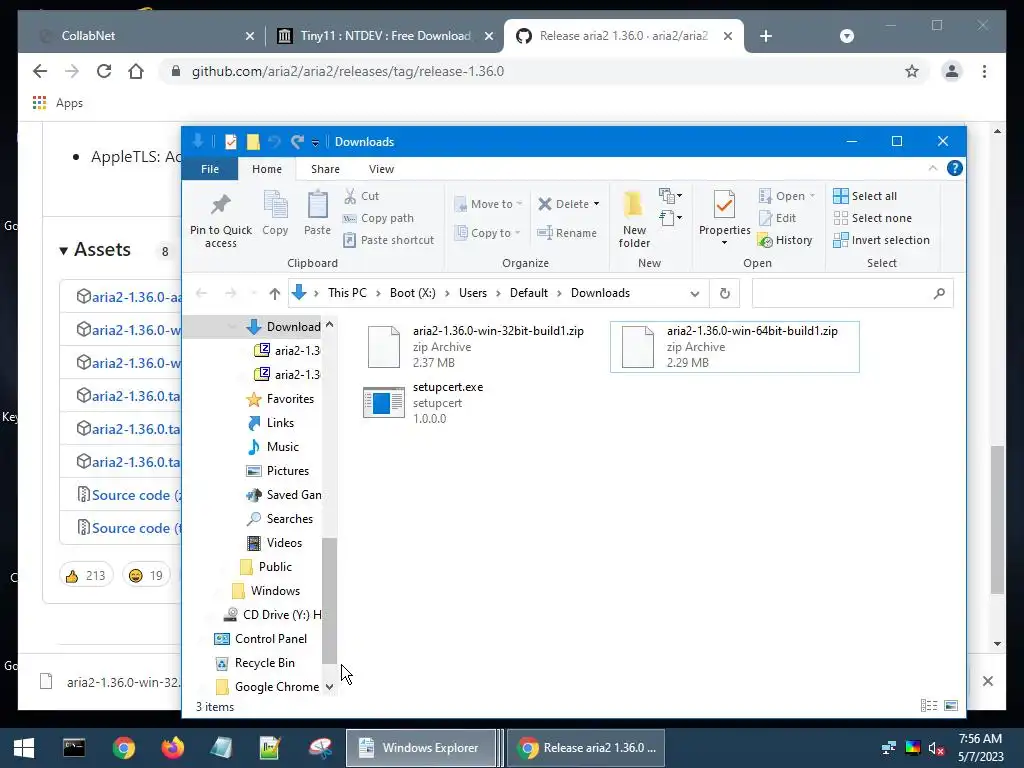Viewport: 1024px width, 768px height.
Task: Open Command Prompt from the taskbar
Action: 74,748
